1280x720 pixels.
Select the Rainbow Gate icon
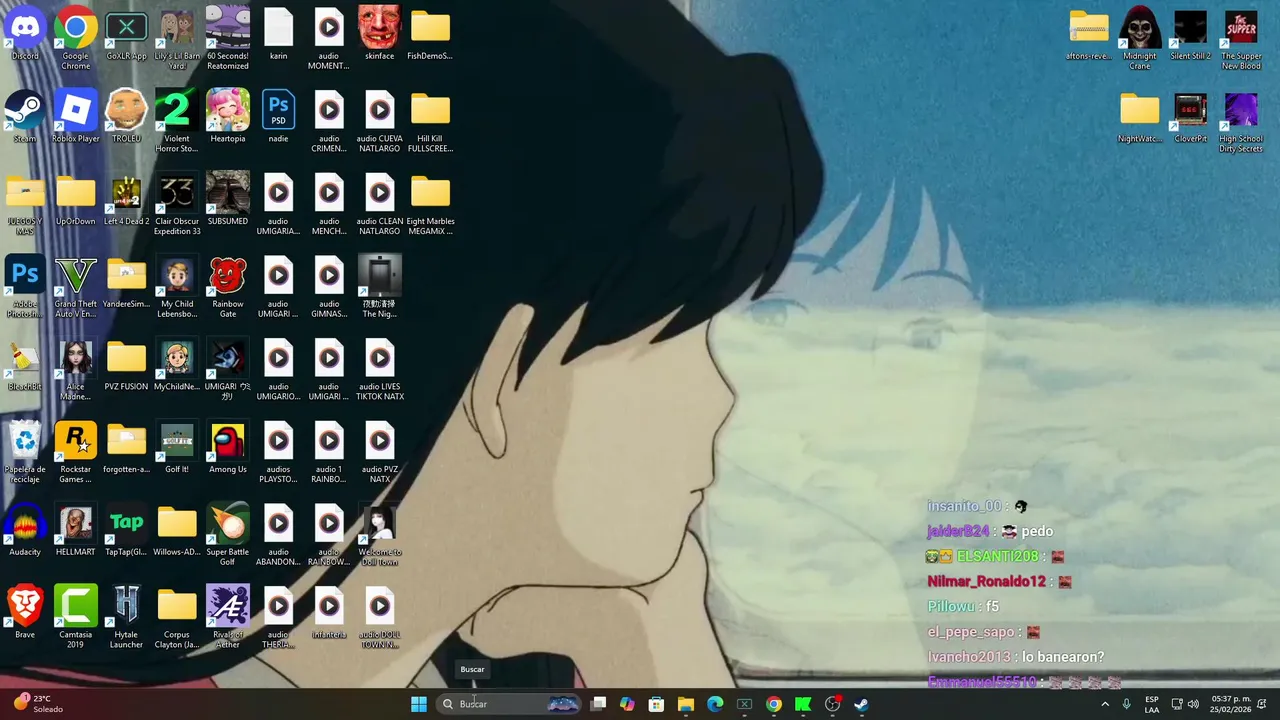(x=228, y=287)
